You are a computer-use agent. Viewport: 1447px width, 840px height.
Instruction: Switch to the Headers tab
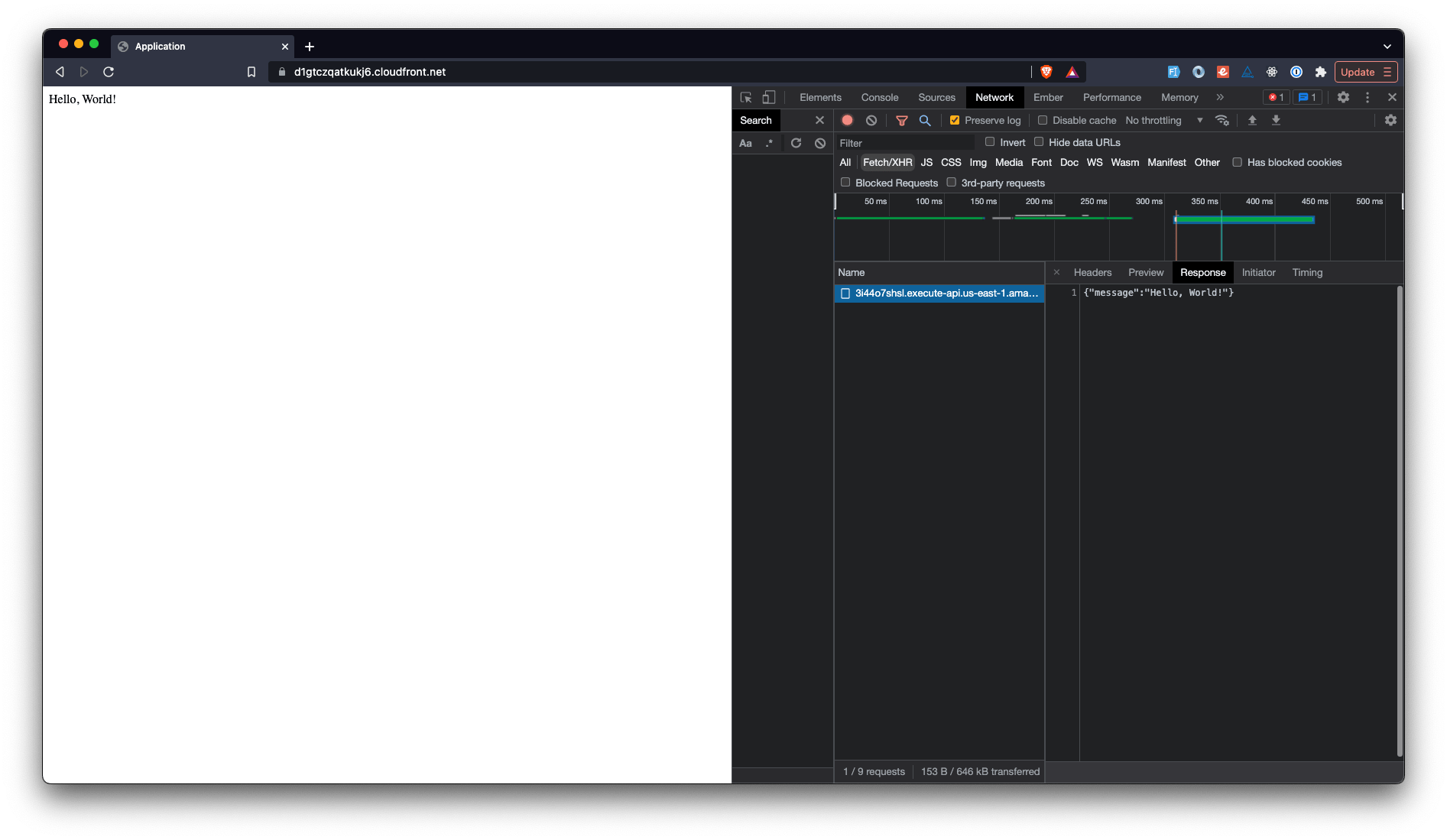[x=1092, y=272]
